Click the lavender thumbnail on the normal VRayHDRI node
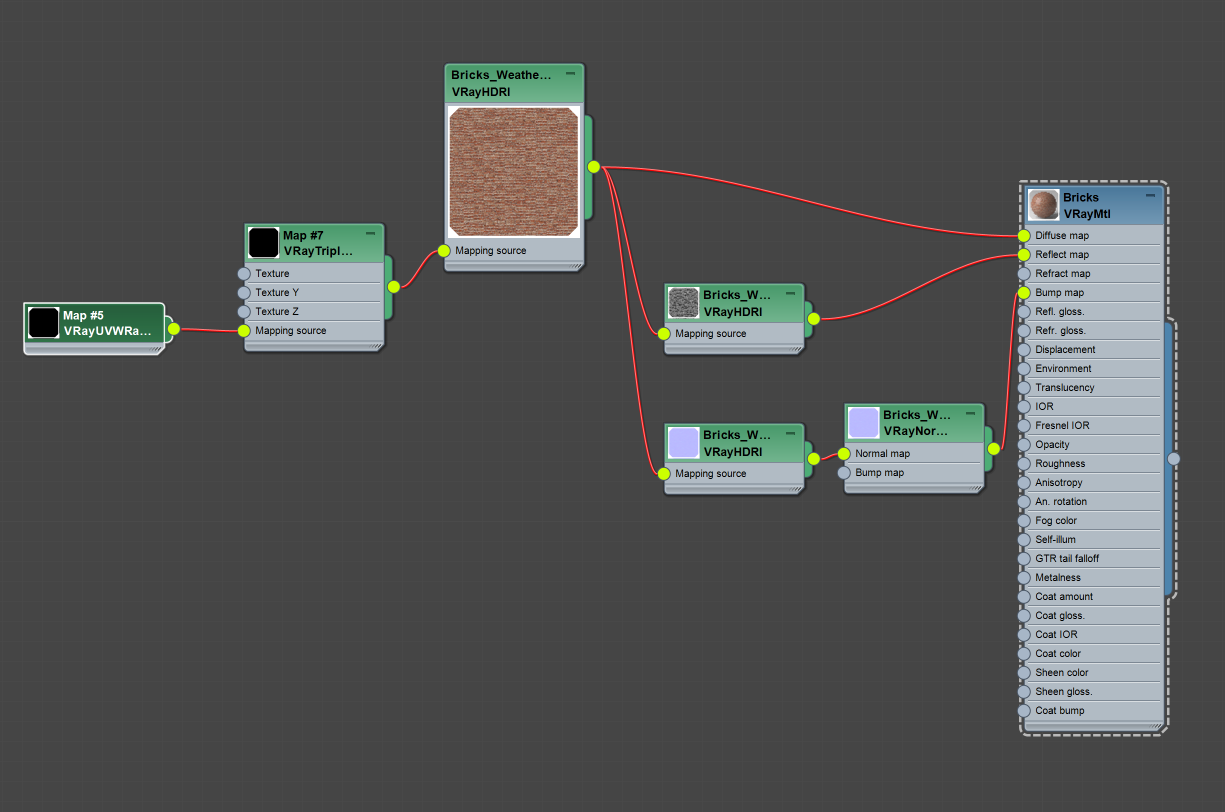This screenshot has width=1225, height=812. [684, 443]
